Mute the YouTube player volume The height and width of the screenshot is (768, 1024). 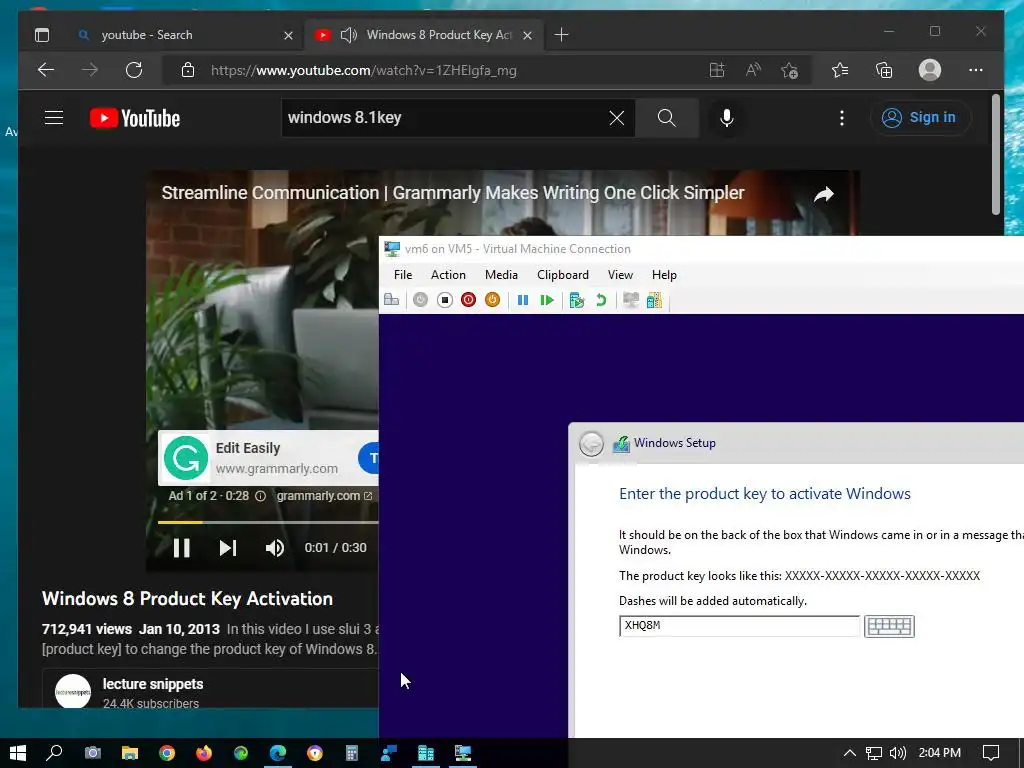pos(275,548)
